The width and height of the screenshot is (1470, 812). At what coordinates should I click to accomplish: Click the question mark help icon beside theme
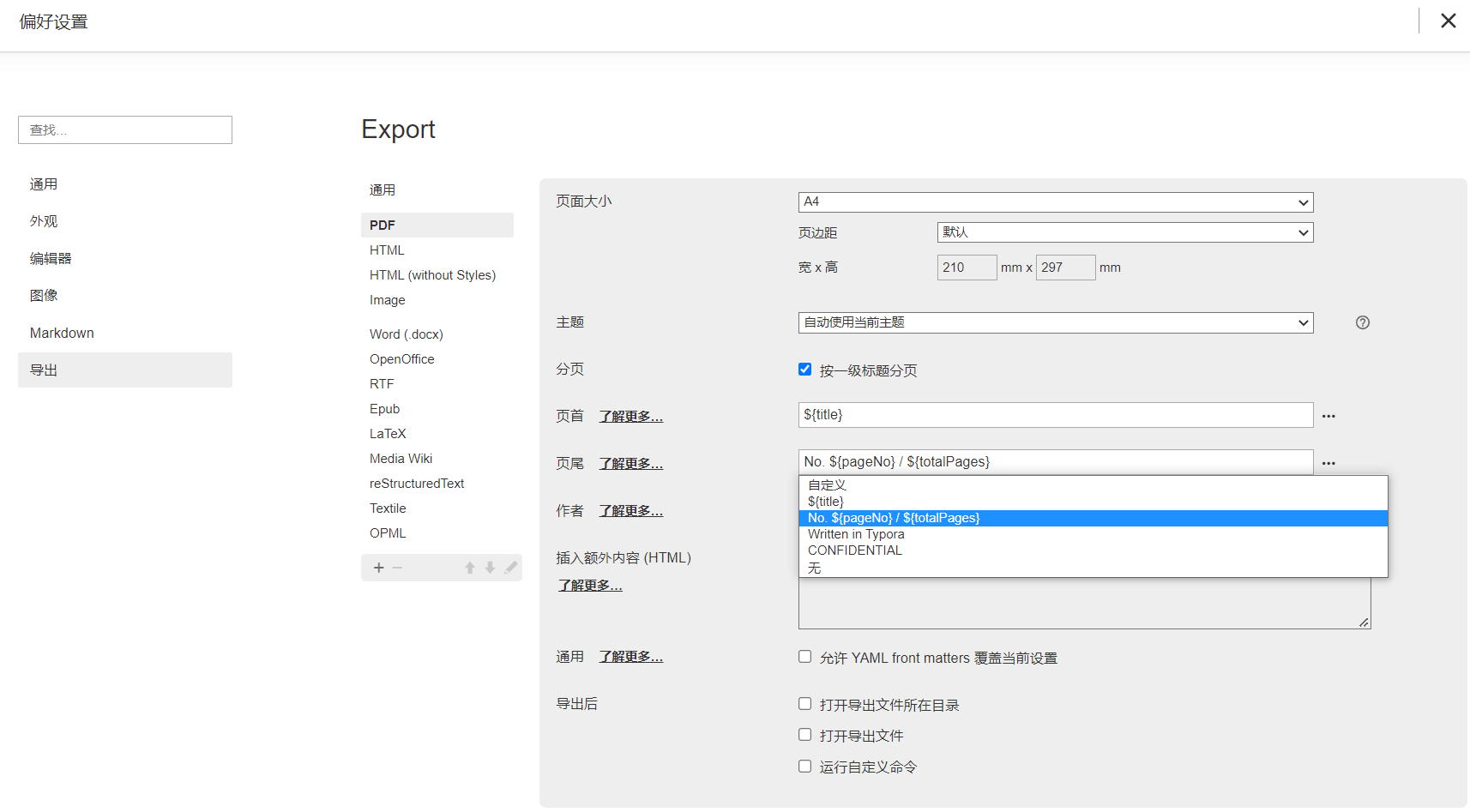[1363, 322]
